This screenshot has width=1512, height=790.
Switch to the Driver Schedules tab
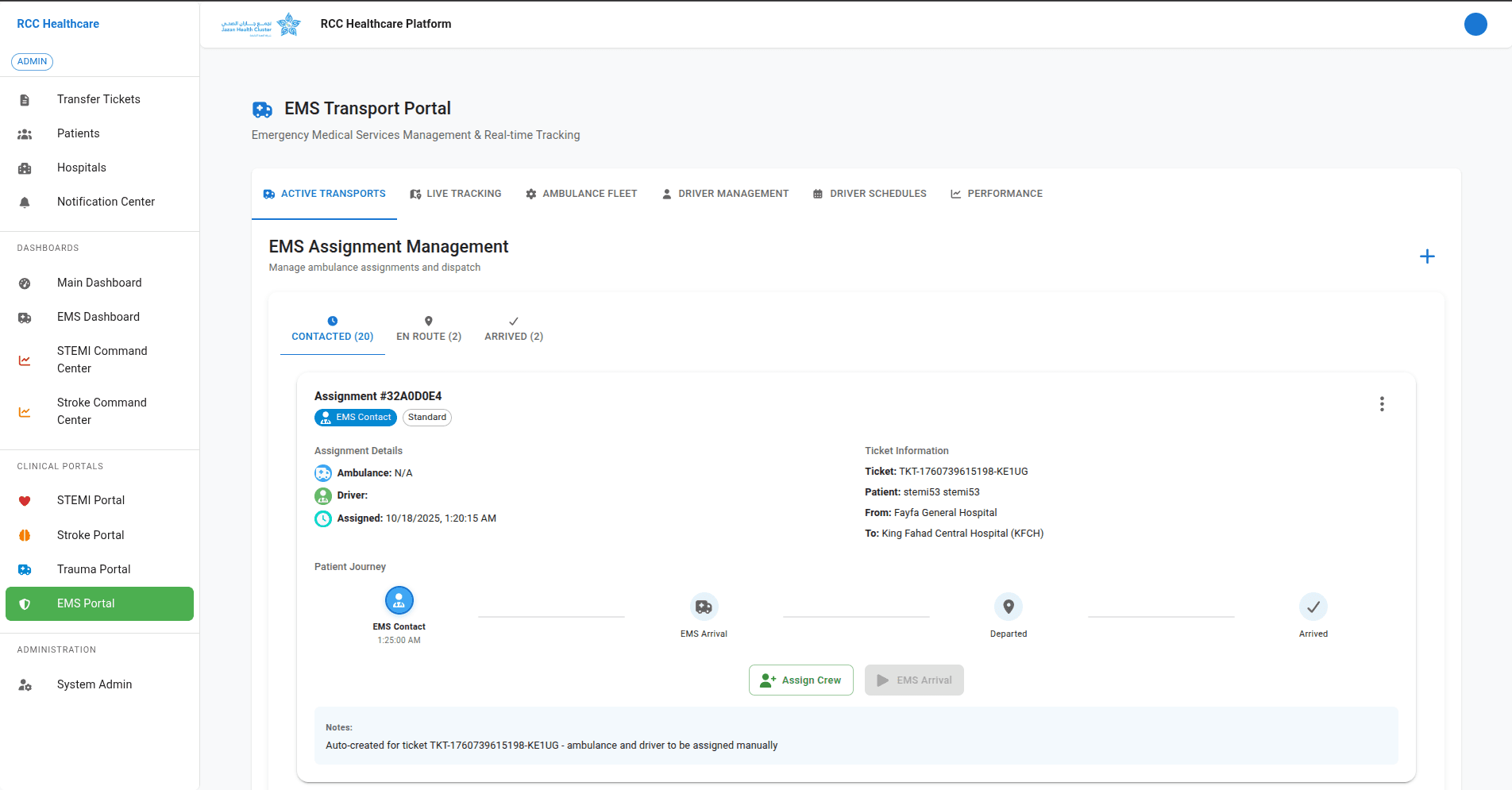870,193
